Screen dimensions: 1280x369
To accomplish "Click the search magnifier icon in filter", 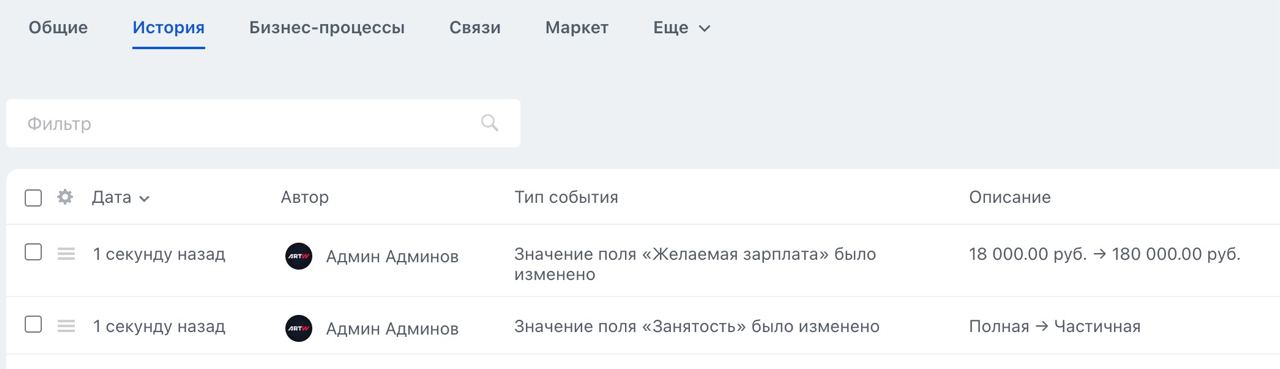I will (489, 123).
